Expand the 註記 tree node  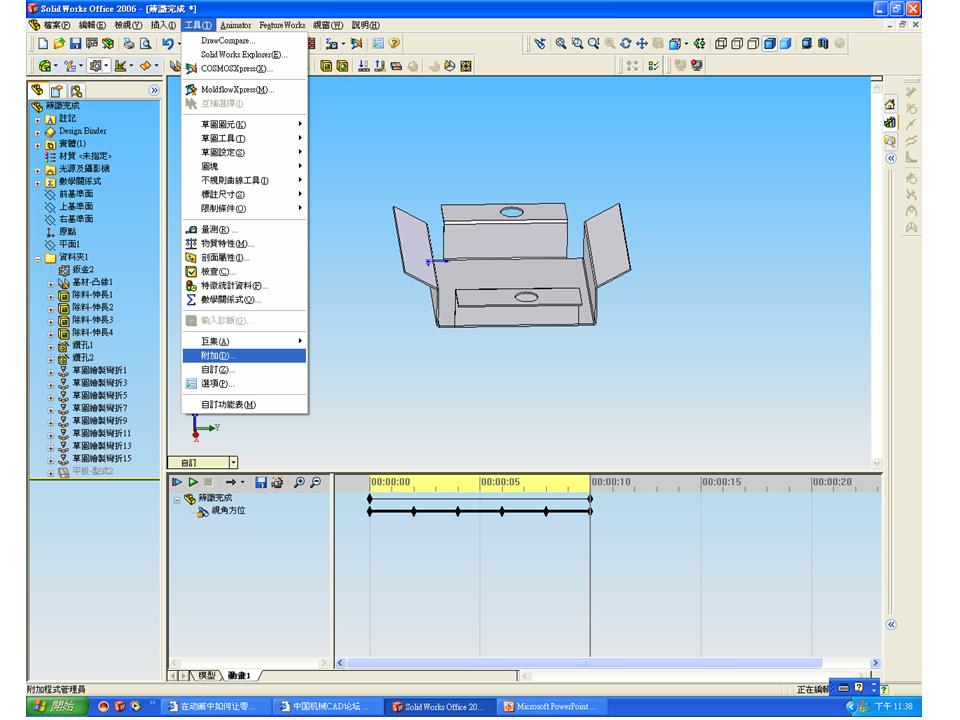[x=37, y=119]
